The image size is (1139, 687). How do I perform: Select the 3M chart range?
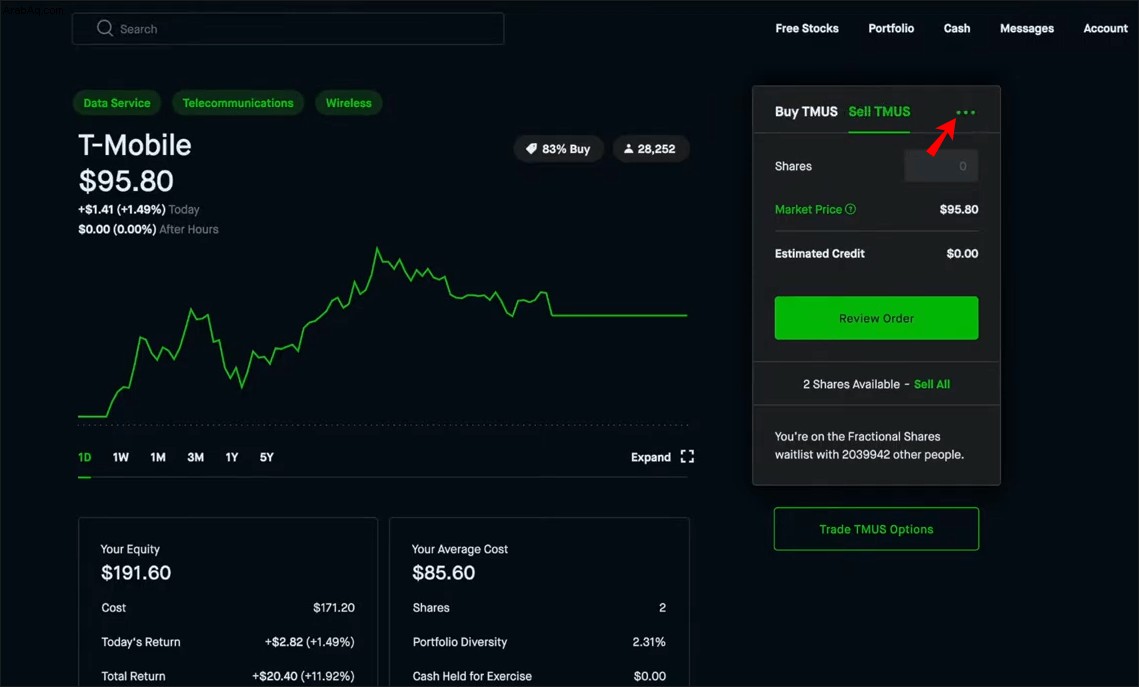[x=195, y=458]
